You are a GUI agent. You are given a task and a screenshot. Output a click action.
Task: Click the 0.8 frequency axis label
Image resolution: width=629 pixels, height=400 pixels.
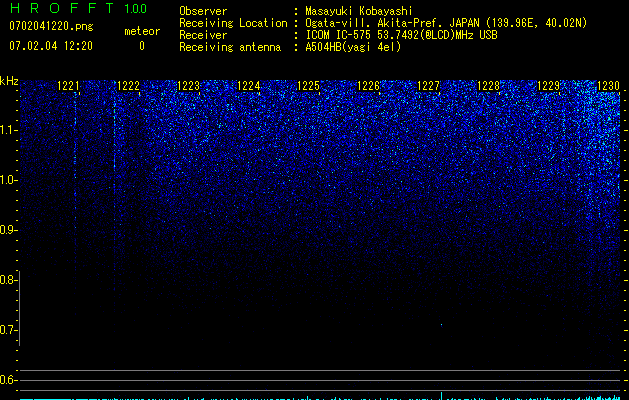[x=8, y=280]
